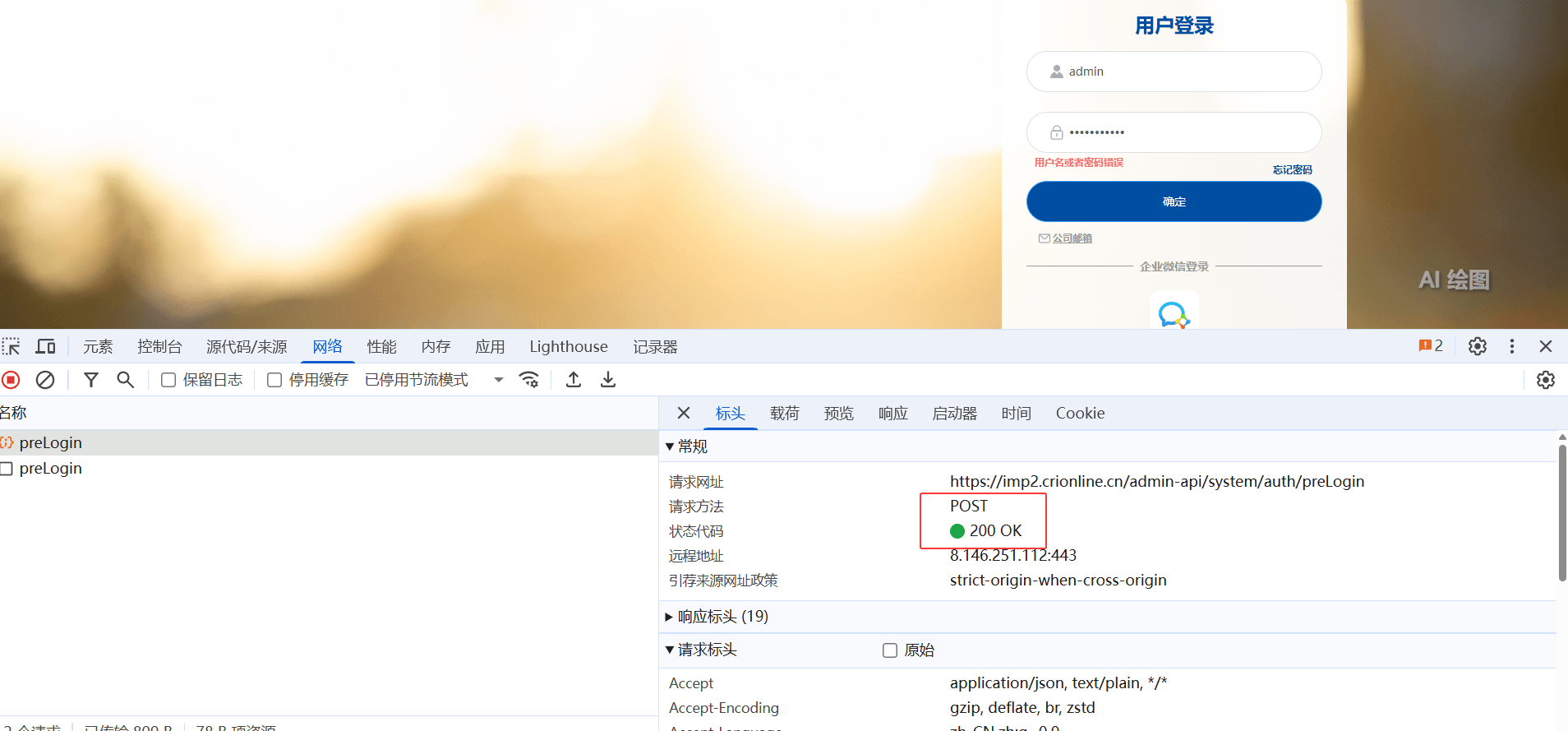Select the 网络 tab
Viewport: 1568px width, 731px height.
[x=327, y=347]
